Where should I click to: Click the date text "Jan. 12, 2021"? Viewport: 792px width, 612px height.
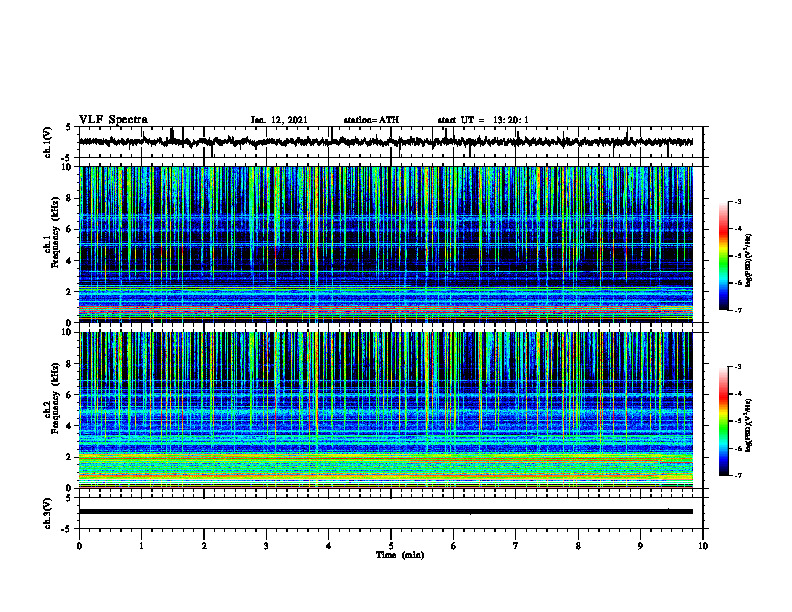279,120
